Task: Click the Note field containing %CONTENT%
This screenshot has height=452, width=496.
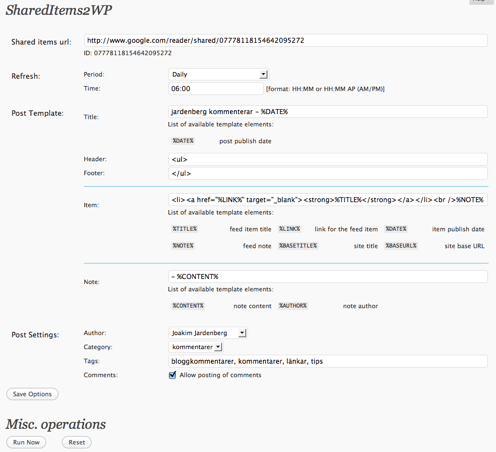Action: pyautogui.click(x=328, y=277)
